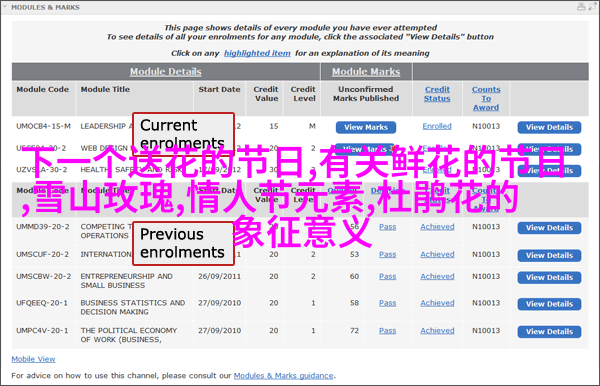The height and width of the screenshot is (386, 600).
Task: Click mark 58 in UFQEEQ-20-1 row
Action: click(354, 303)
